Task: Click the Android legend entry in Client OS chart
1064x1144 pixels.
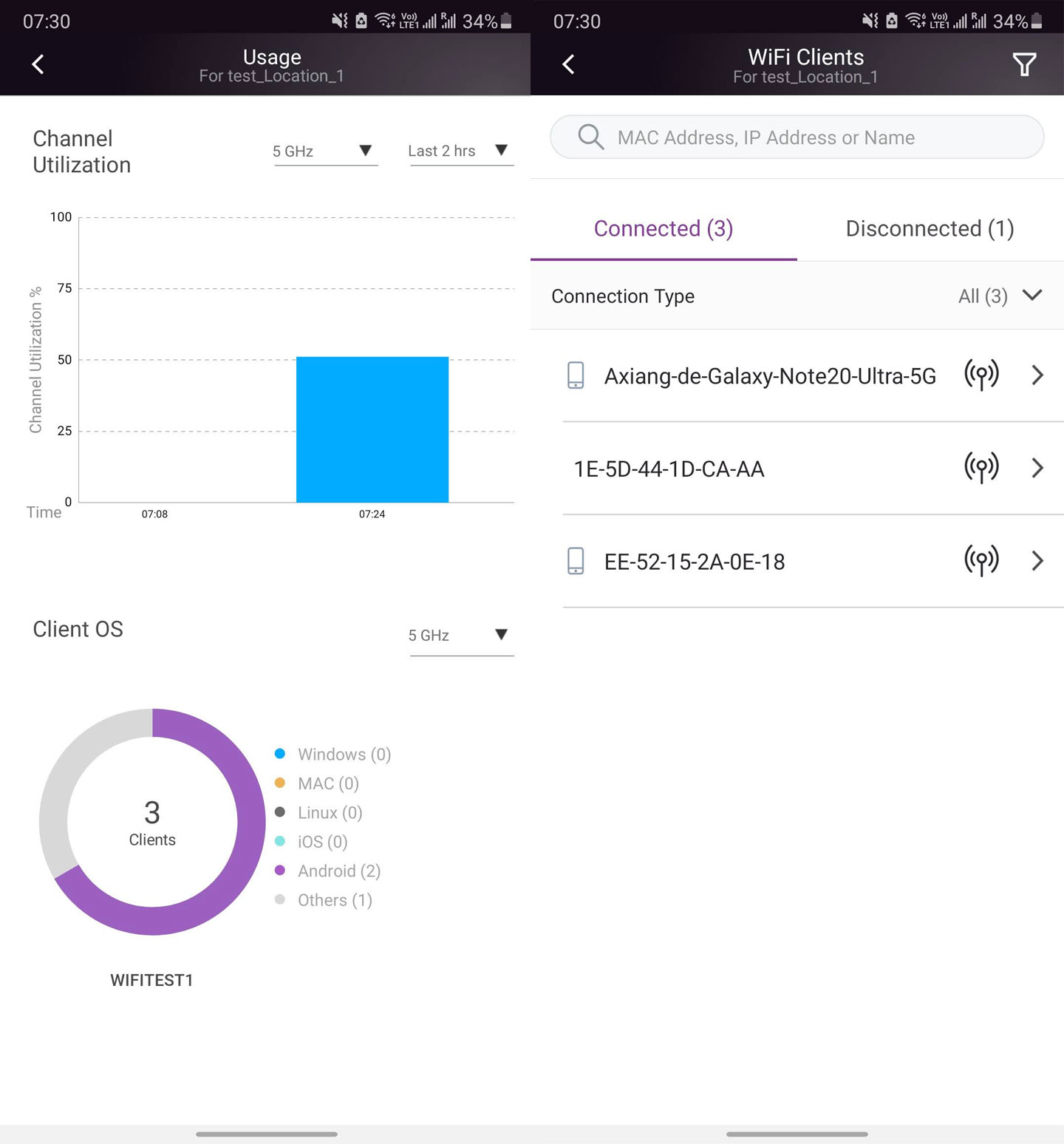Action: tap(338, 871)
